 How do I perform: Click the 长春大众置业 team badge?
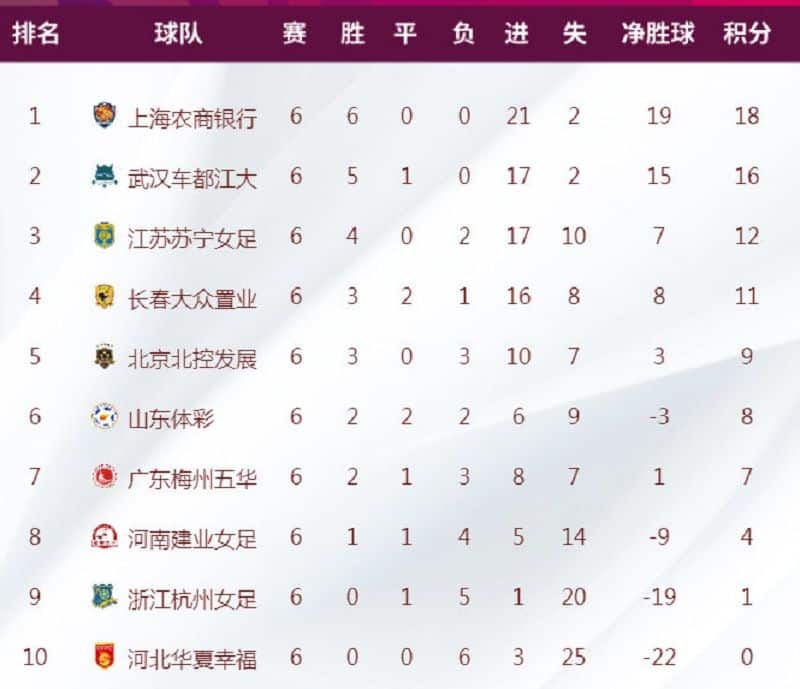(x=105, y=296)
